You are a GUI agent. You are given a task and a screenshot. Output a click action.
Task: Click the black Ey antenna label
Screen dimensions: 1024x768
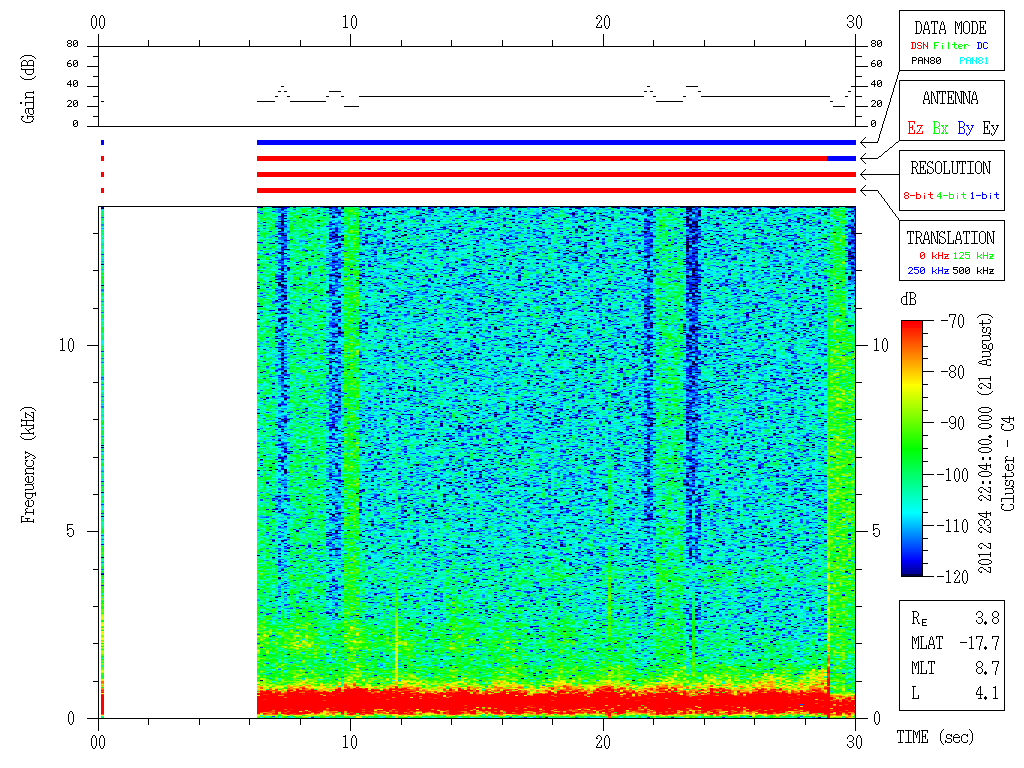[991, 129]
